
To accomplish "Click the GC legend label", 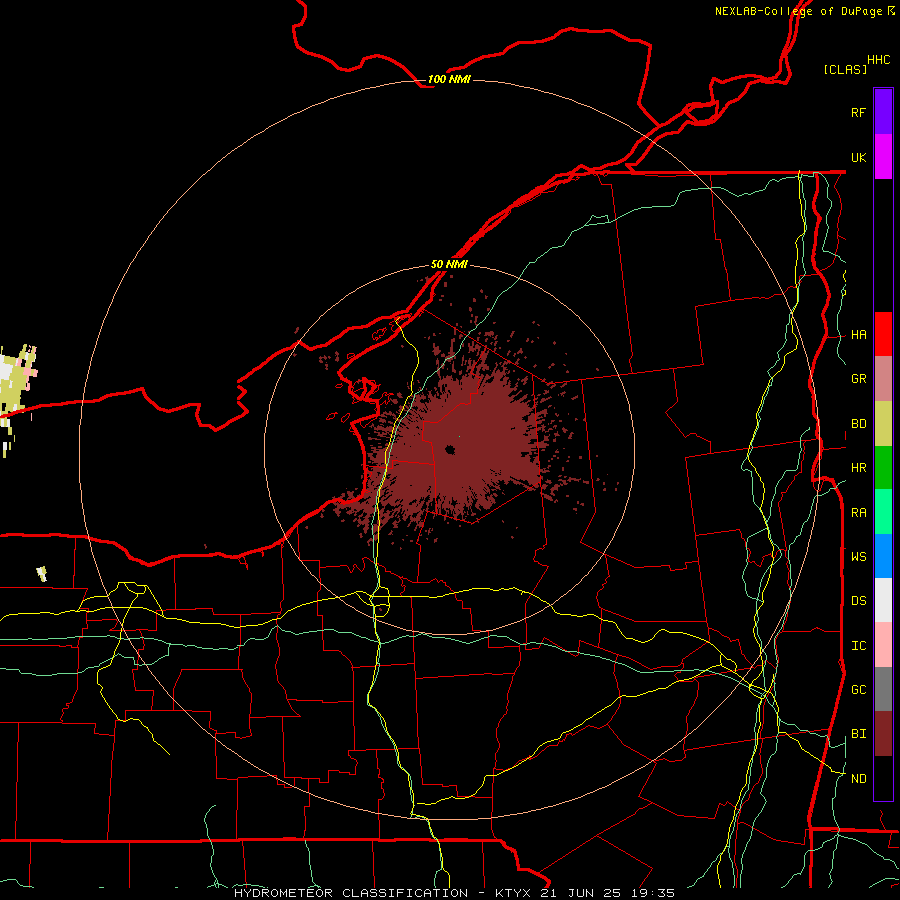I will pyautogui.click(x=858, y=689).
